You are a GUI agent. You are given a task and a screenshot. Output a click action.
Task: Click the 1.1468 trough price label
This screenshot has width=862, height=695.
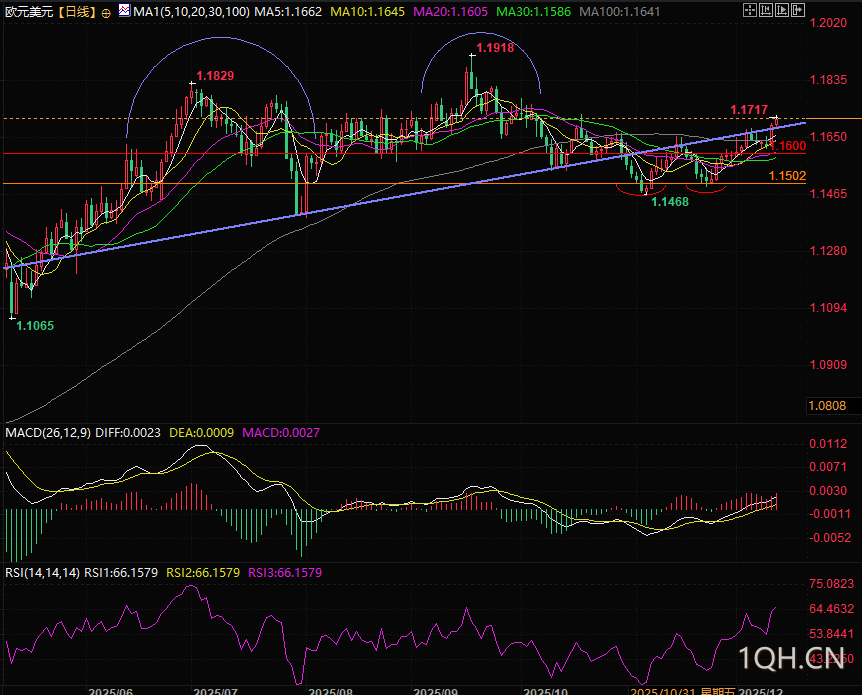[x=669, y=202]
